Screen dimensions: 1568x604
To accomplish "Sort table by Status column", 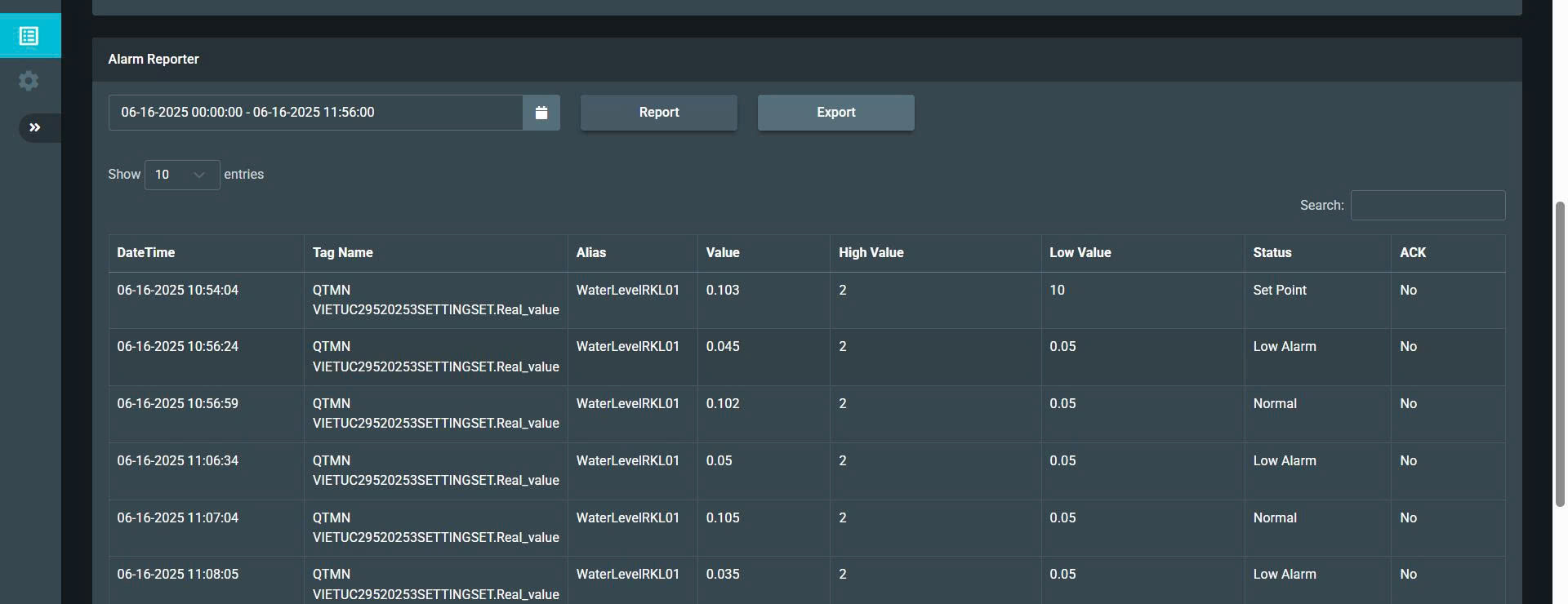I will tap(1272, 253).
